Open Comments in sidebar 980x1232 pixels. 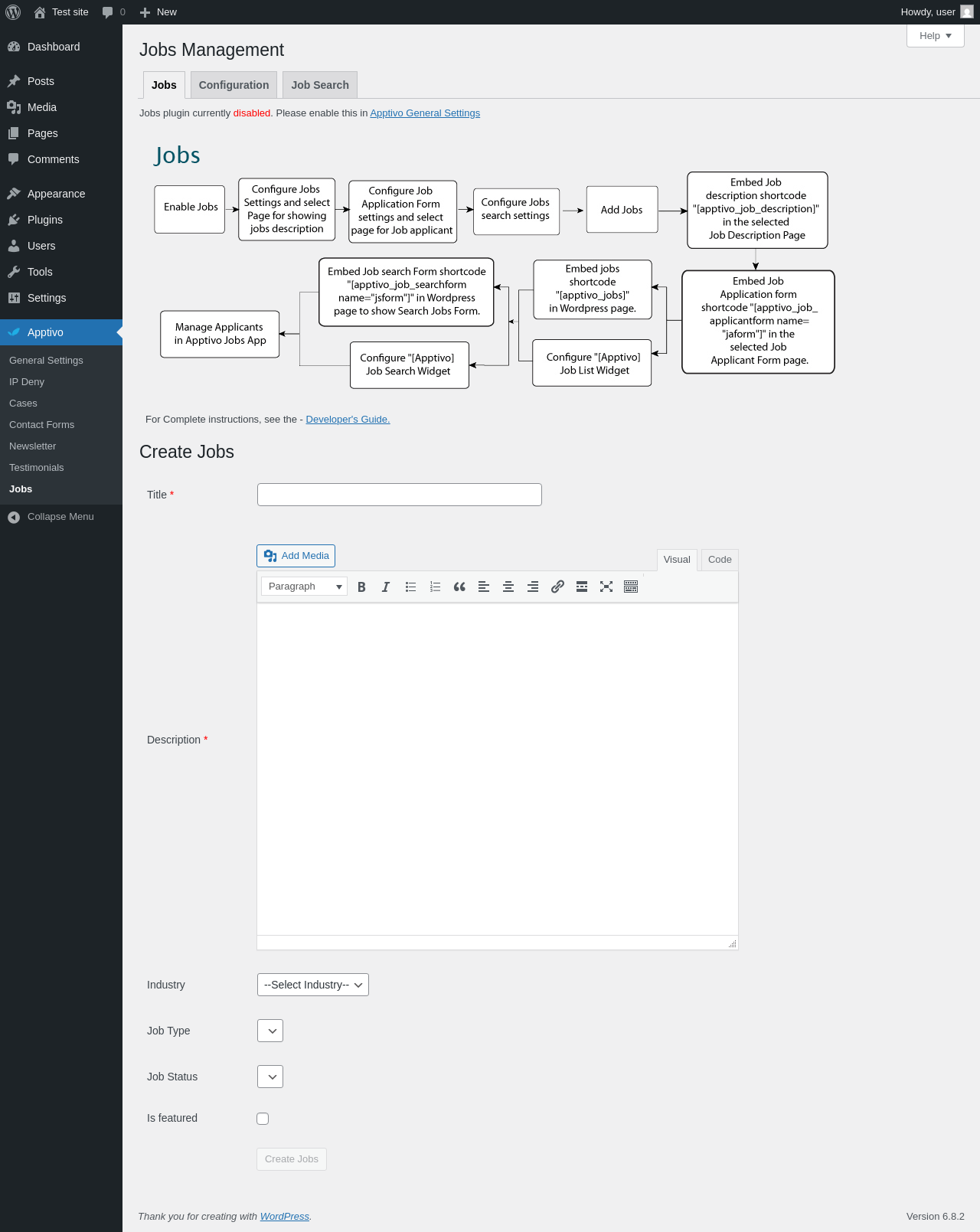[x=61, y=159]
